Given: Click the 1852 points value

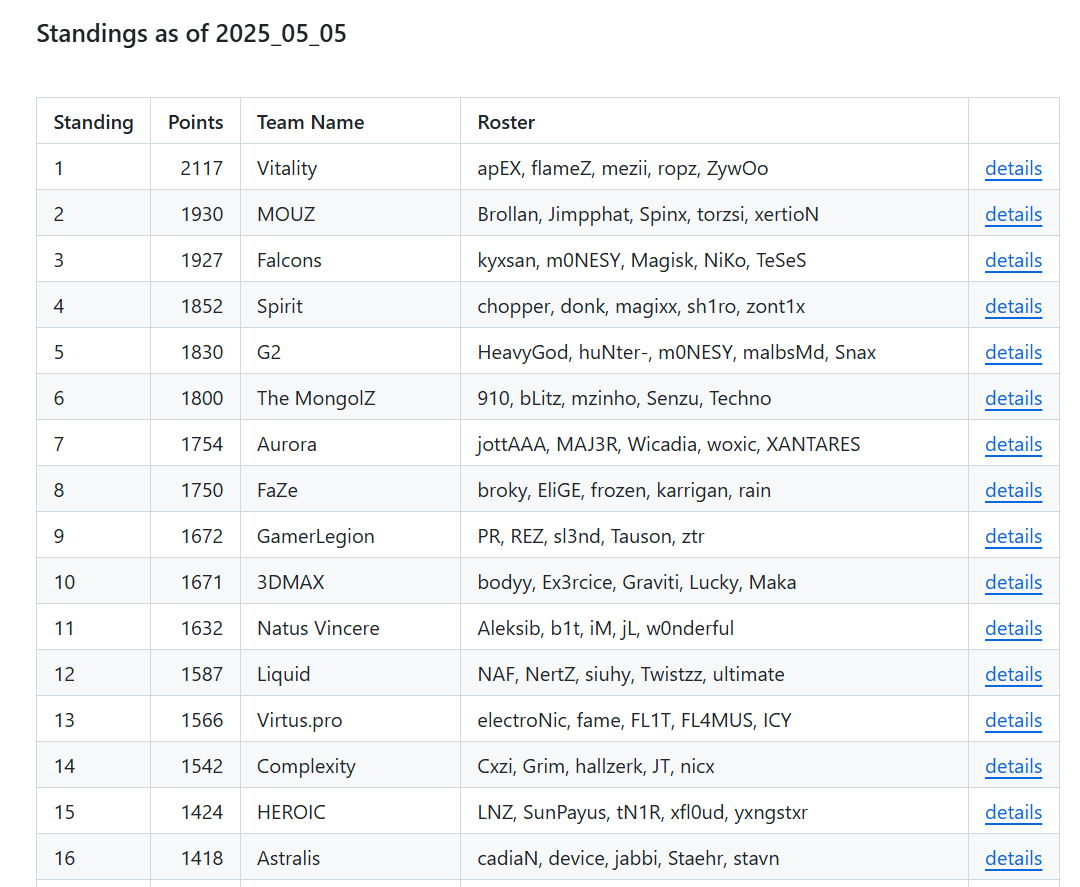Looking at the screenshot, I should tap(202, 306).
